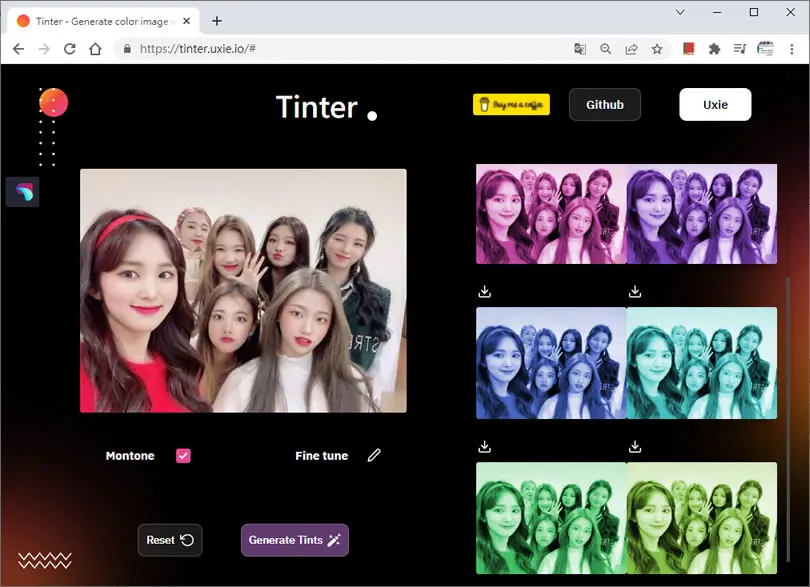Click the Generate Tints button
This screenshot has width=810, height=587.
pyautogui.click(x=295, y=540)
